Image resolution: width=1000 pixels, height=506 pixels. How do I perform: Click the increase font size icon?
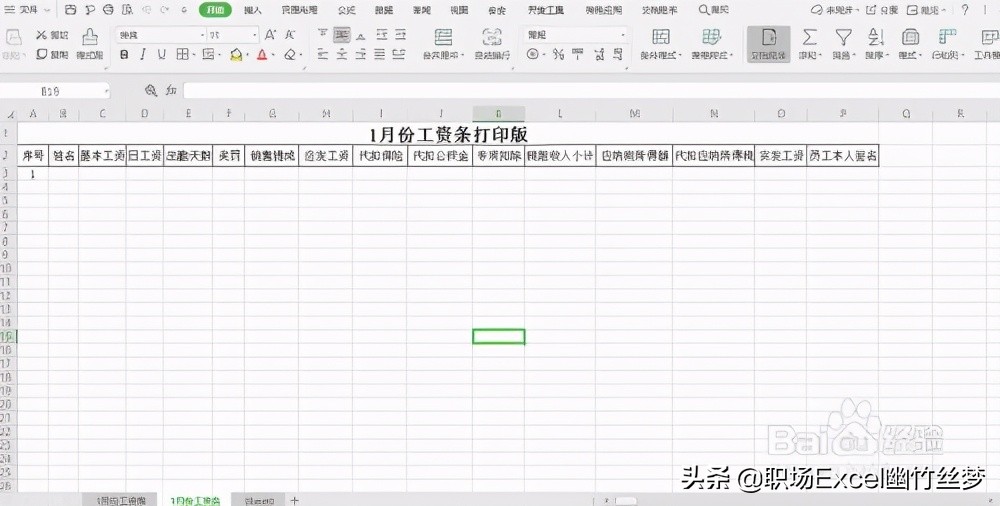point(270,35)
